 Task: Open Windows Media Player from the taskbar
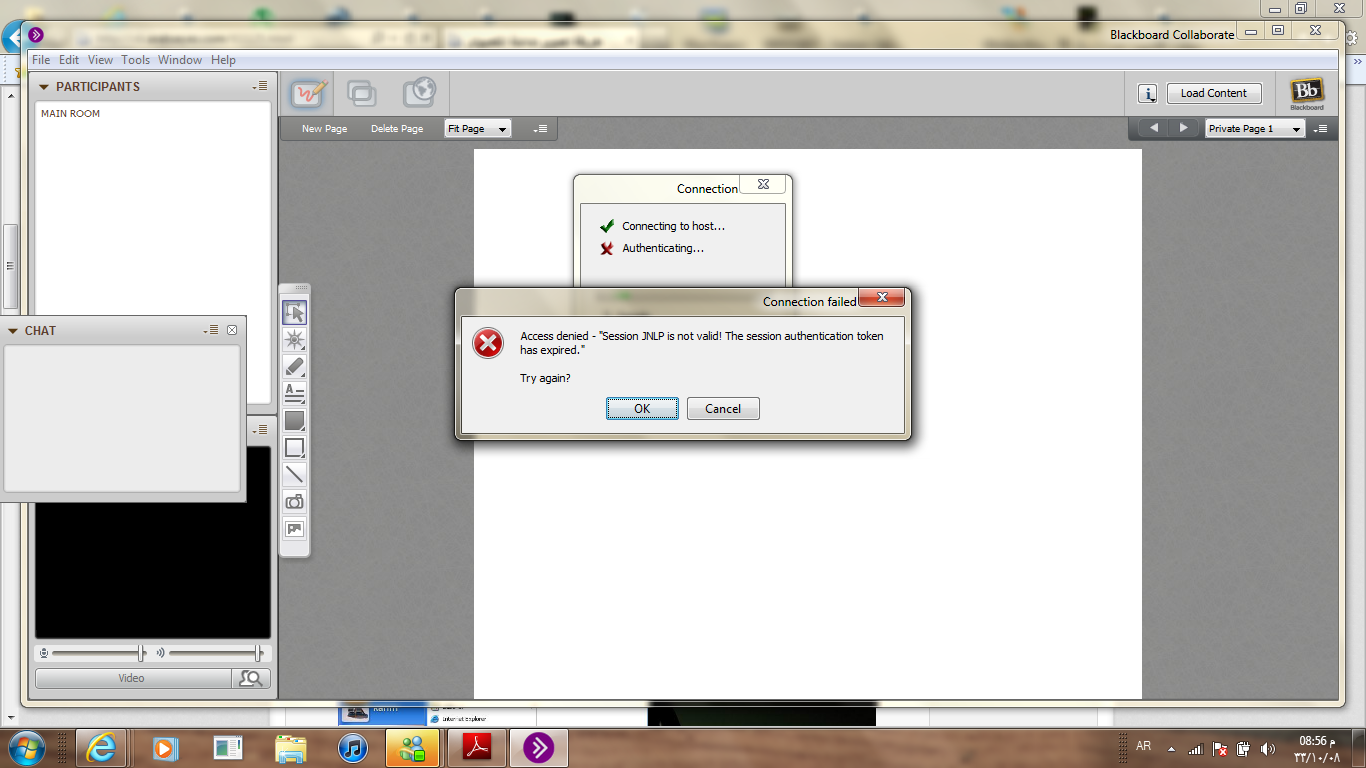(x=164, y=748)
